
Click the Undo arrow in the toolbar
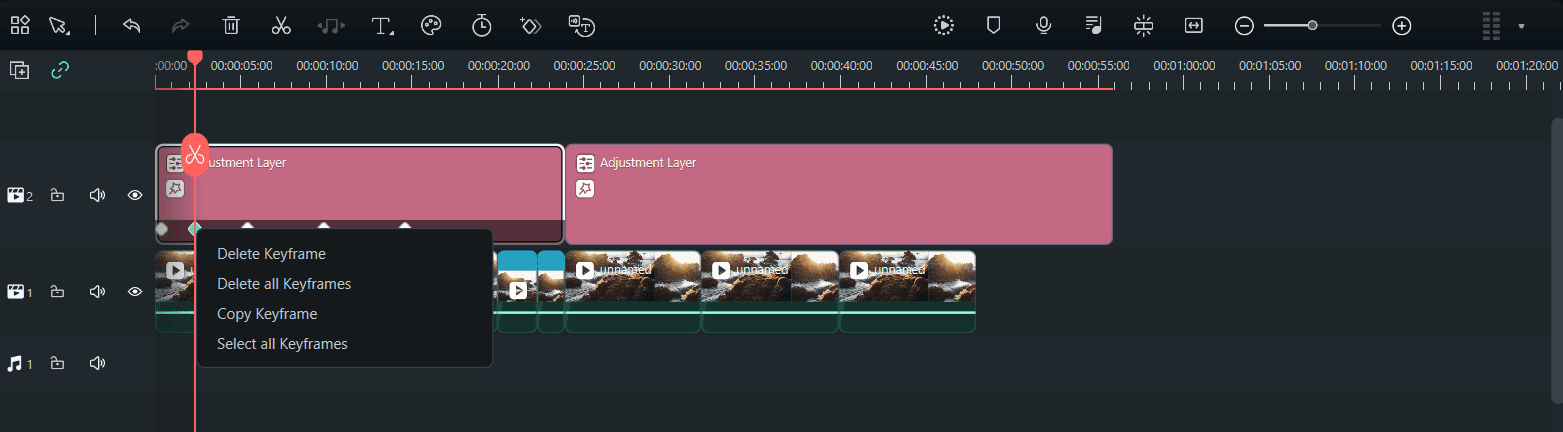131,26
